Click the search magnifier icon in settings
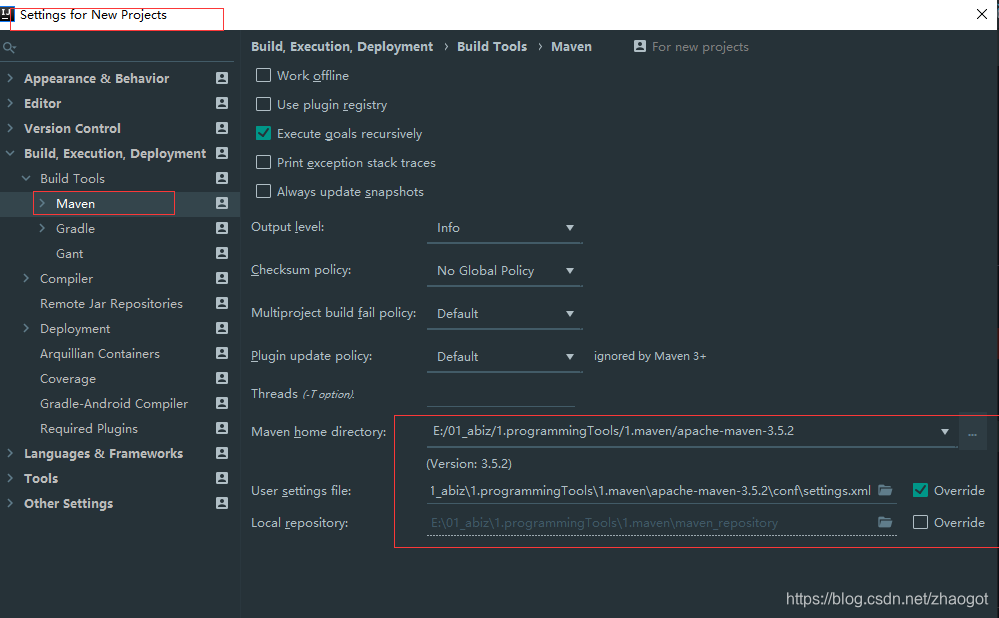The image size is (999, 618). [9, 47]
